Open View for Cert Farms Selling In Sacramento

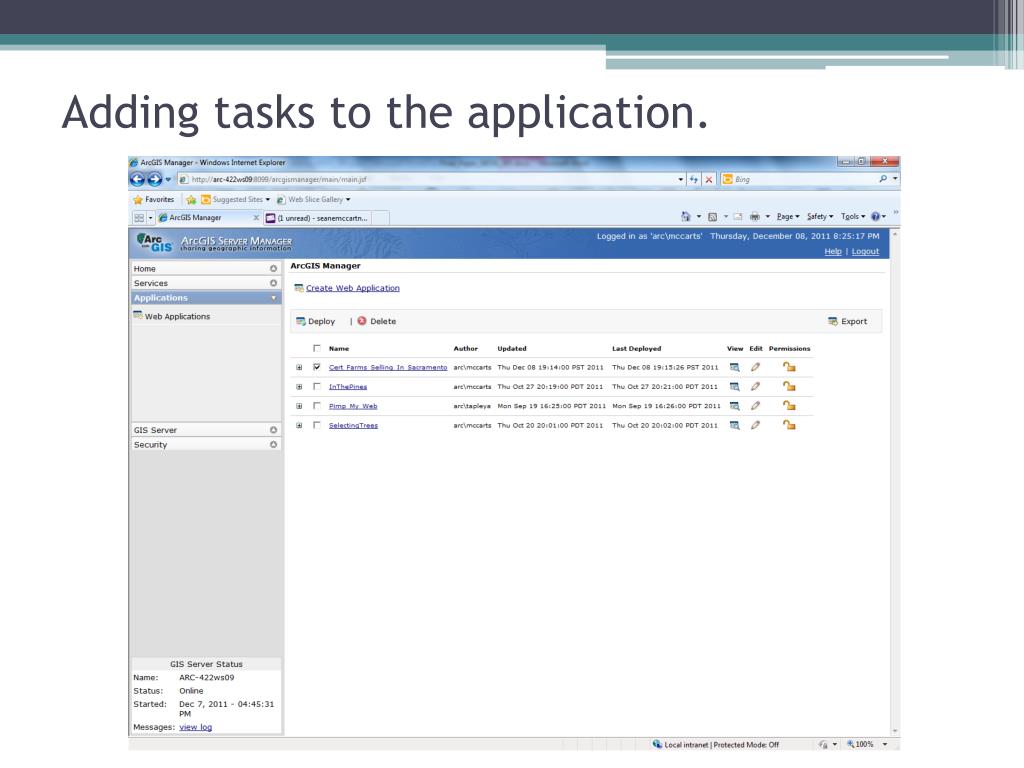tap(735, 367)
